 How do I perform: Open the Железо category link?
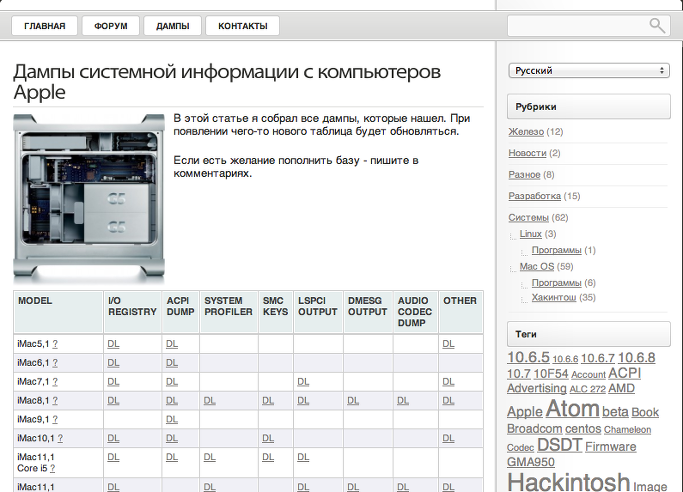(526, 131)
